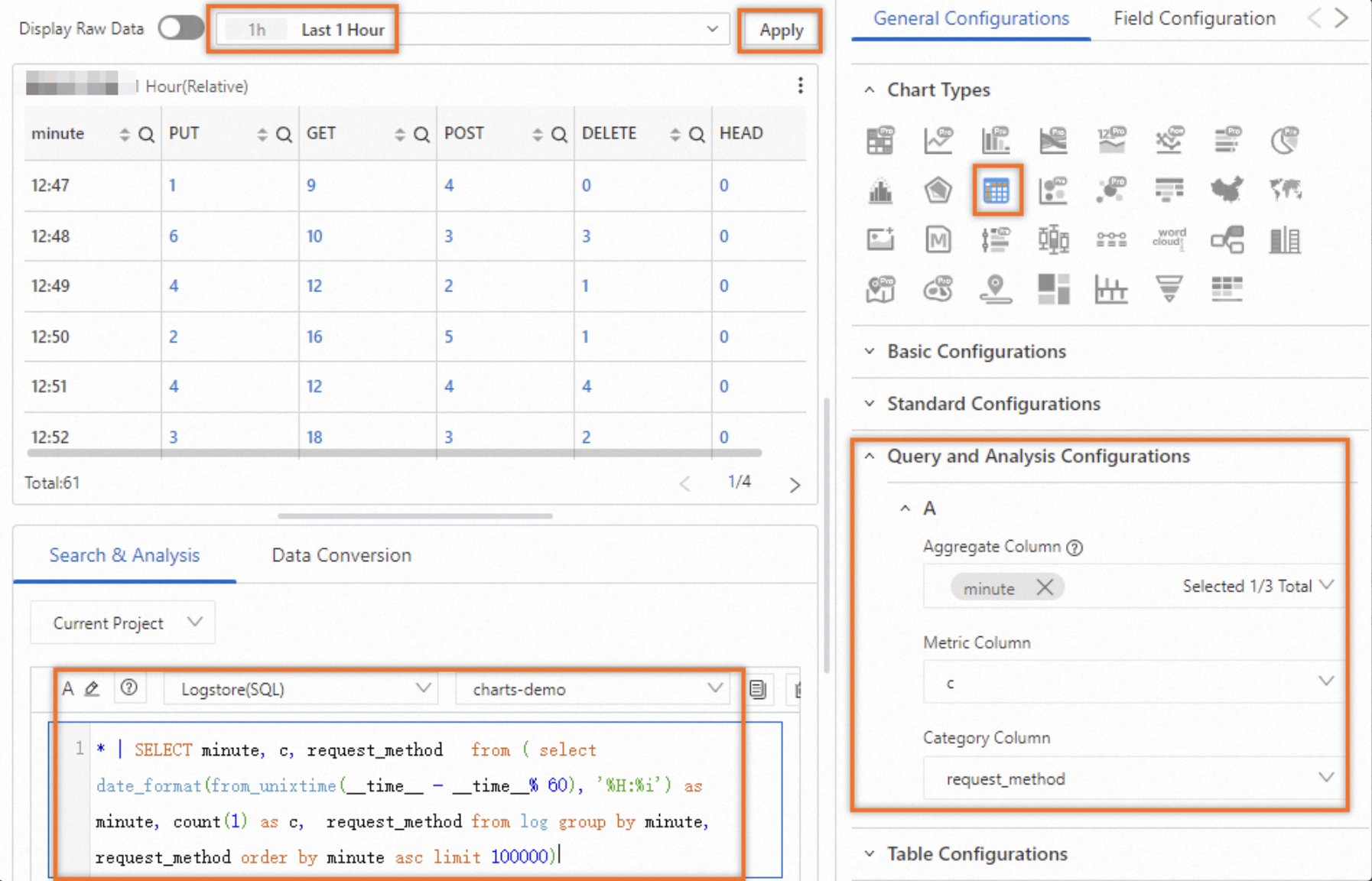Screen dimensions: 1372x881
Task: Open the query help question-mark icon
Action: [129, 688]
